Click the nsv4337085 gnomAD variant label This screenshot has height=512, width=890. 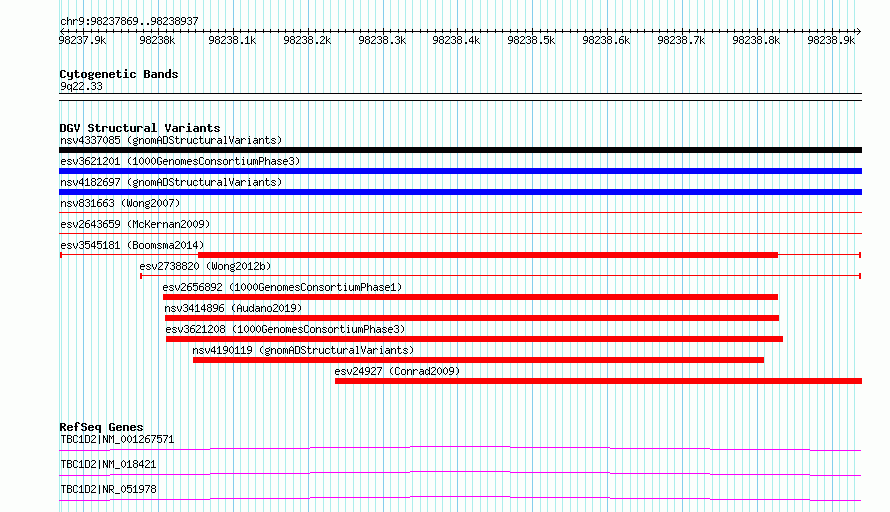tap(171, 140)
